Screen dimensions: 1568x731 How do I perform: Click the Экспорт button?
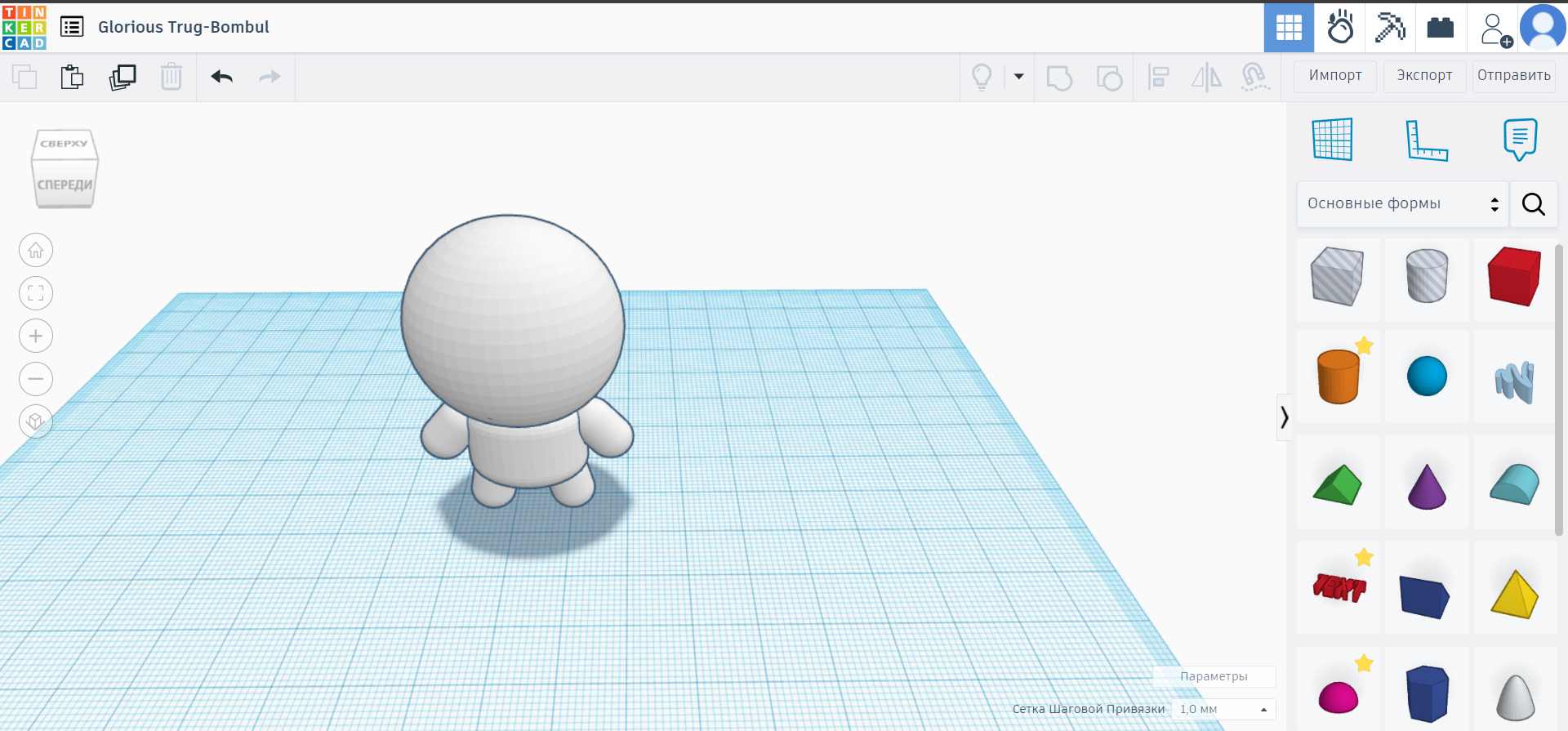[1424, 76]
